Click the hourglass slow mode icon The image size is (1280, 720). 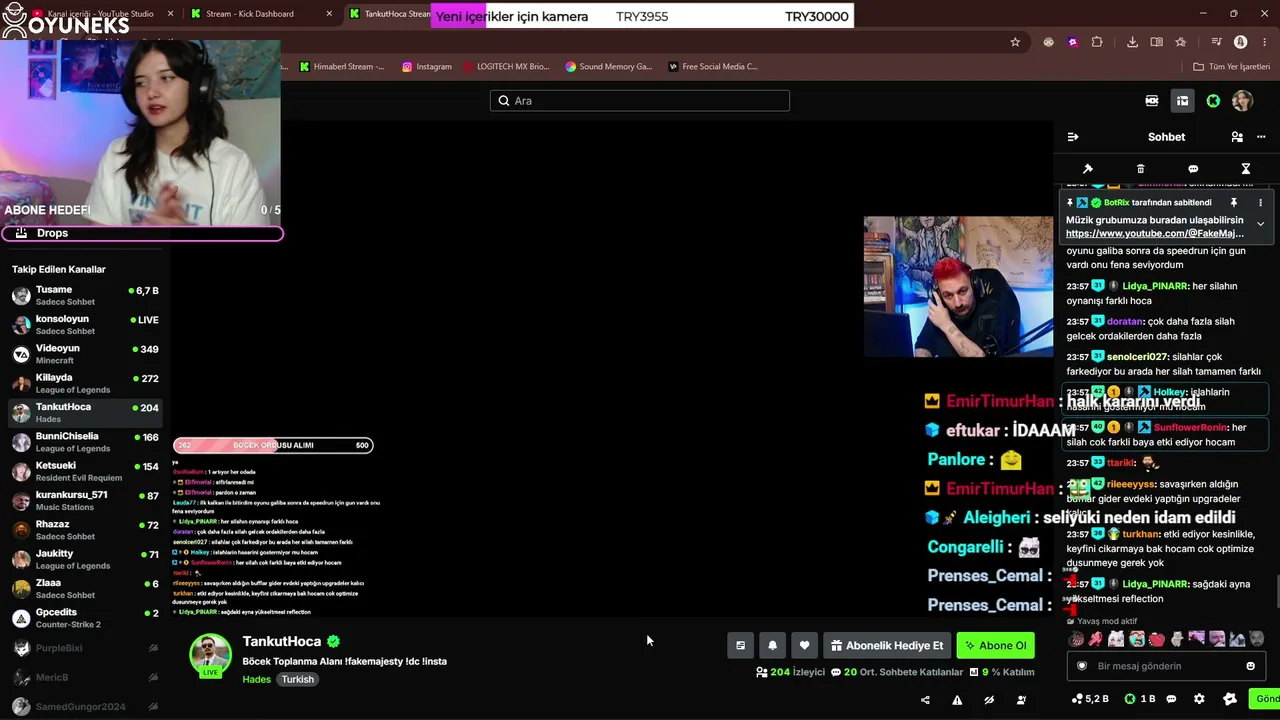point(1245,169)
